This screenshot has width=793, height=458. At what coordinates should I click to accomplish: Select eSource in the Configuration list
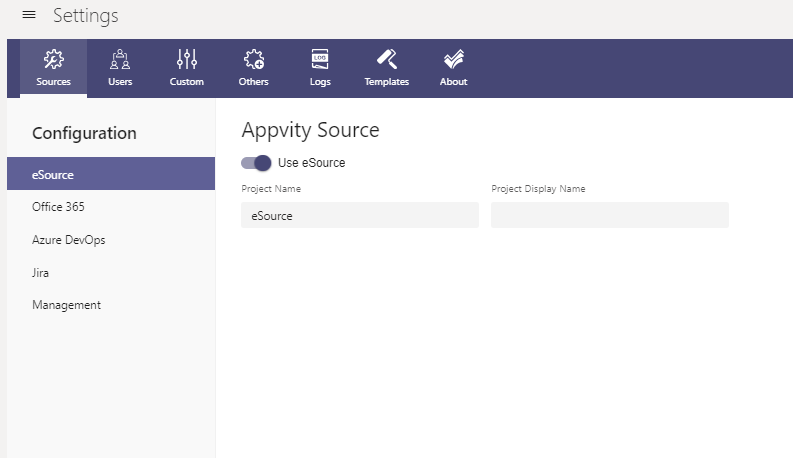110,174
